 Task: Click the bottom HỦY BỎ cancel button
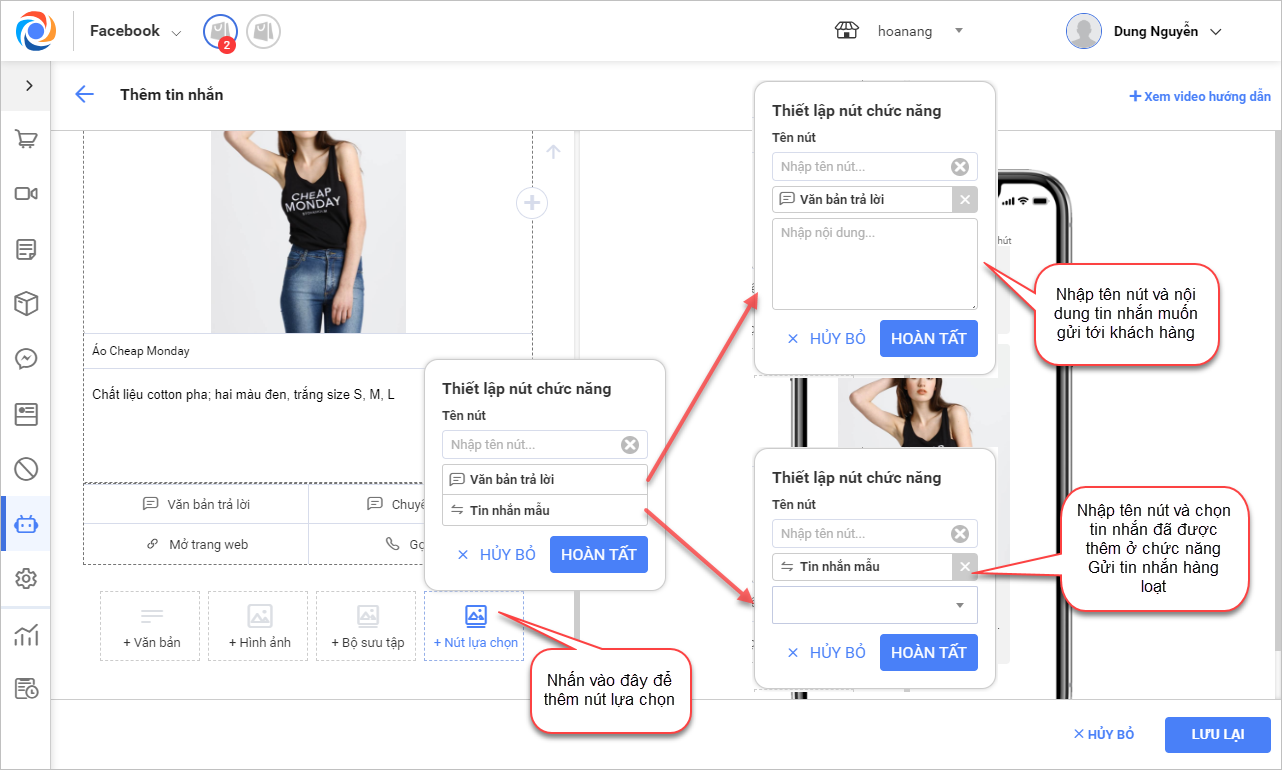(1103, 735)
